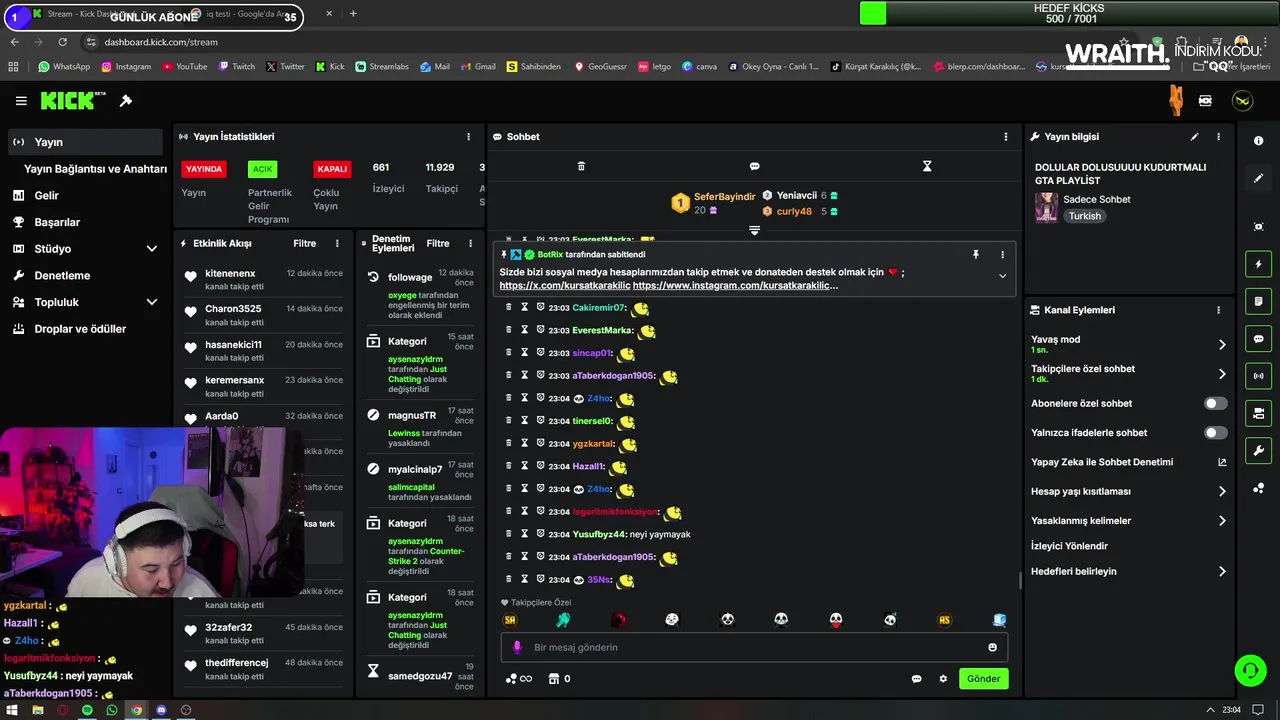The width and height of the screenshot is (1280, 720).
Task: Open the info icon in the right sidebar
Action: pyautogui.click(x=1258, y=141)
